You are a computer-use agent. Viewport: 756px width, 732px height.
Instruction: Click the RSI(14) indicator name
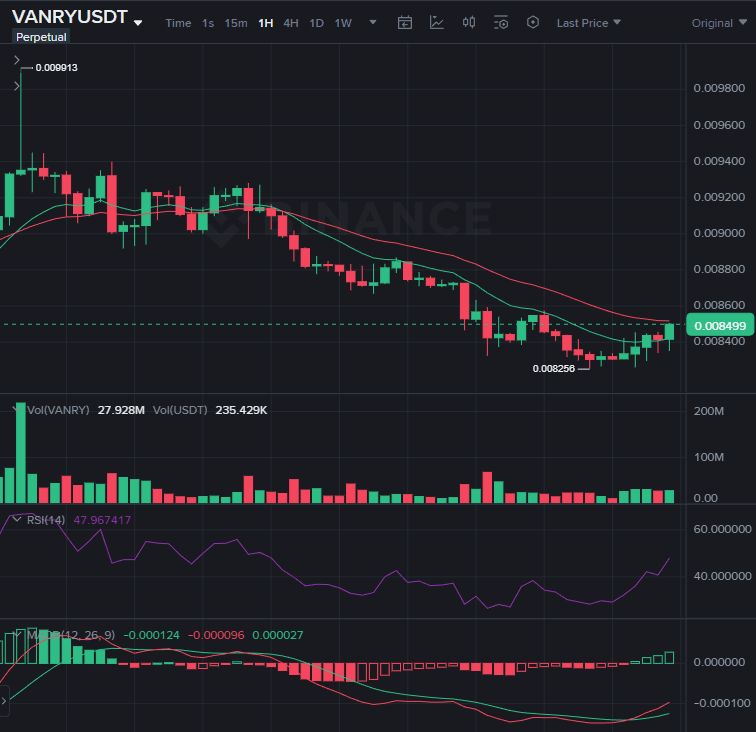46,520
